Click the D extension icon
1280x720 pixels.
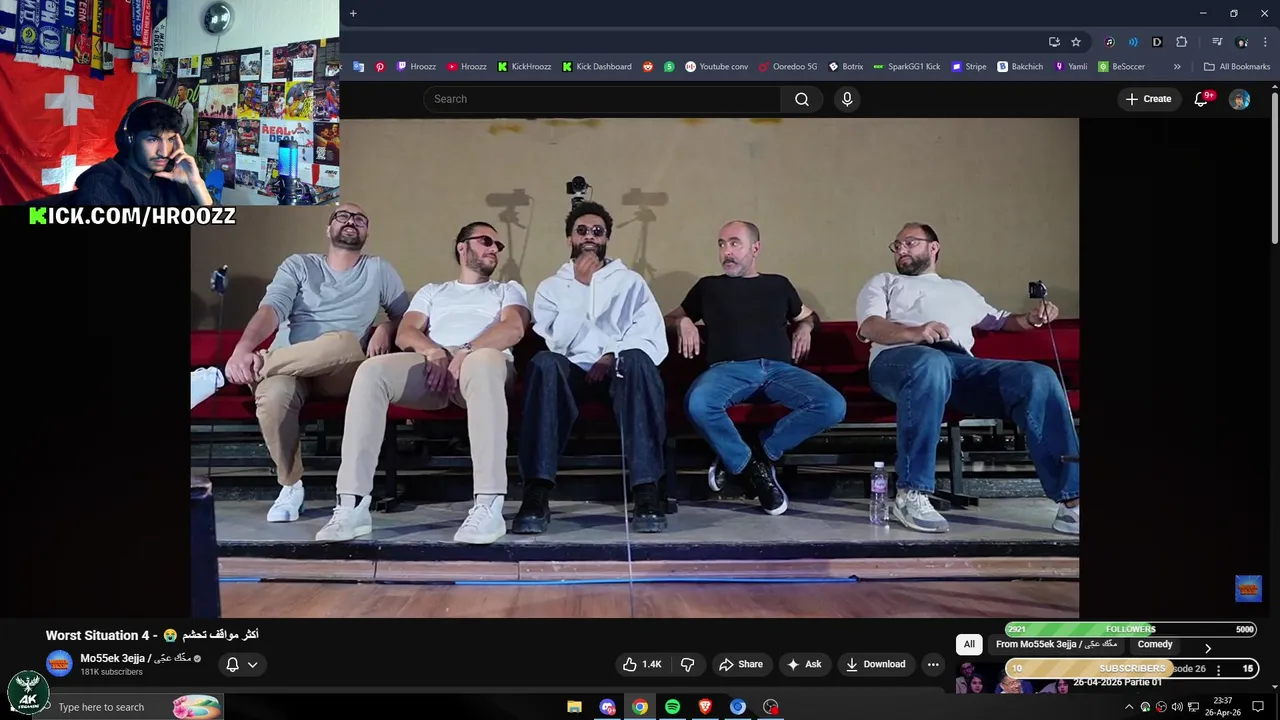[x=1157, y=42]
